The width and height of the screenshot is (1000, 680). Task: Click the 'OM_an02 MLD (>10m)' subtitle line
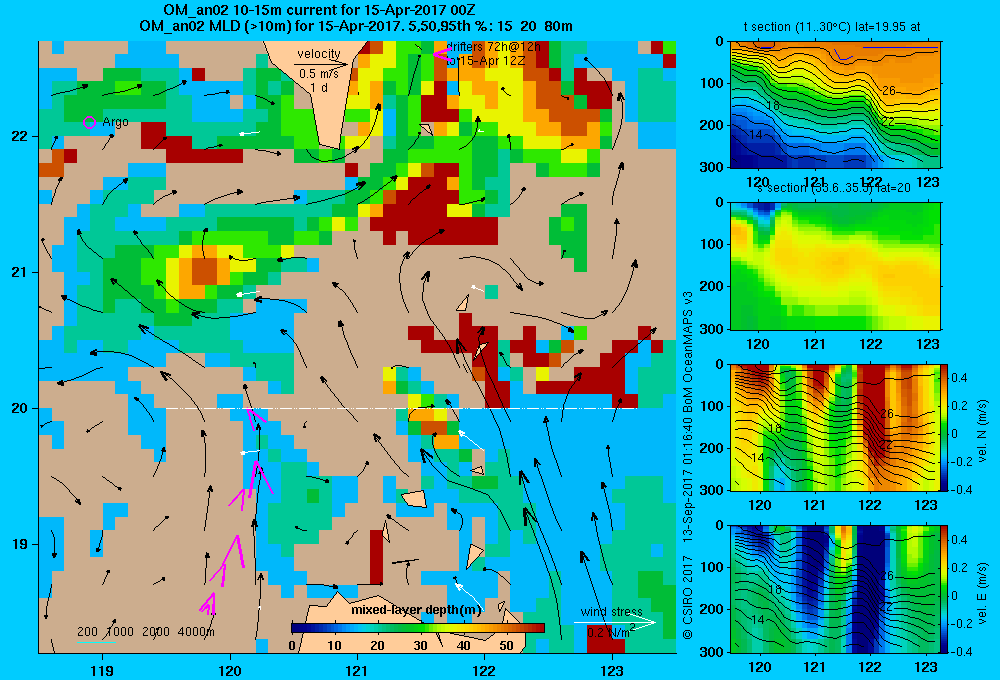[x=356, y=26]
